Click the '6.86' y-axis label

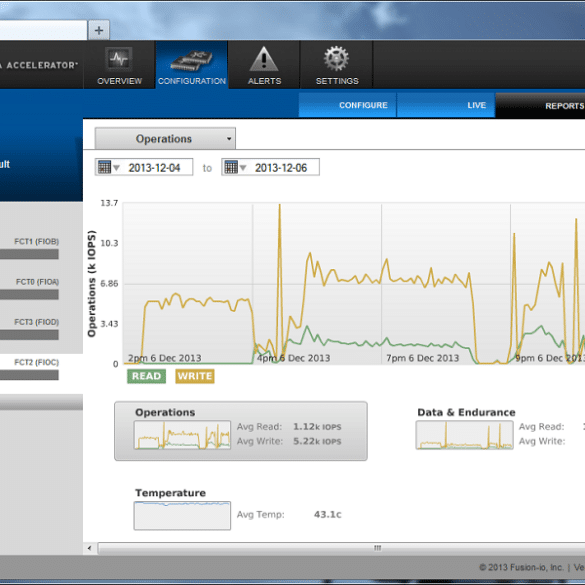point(109,284)
